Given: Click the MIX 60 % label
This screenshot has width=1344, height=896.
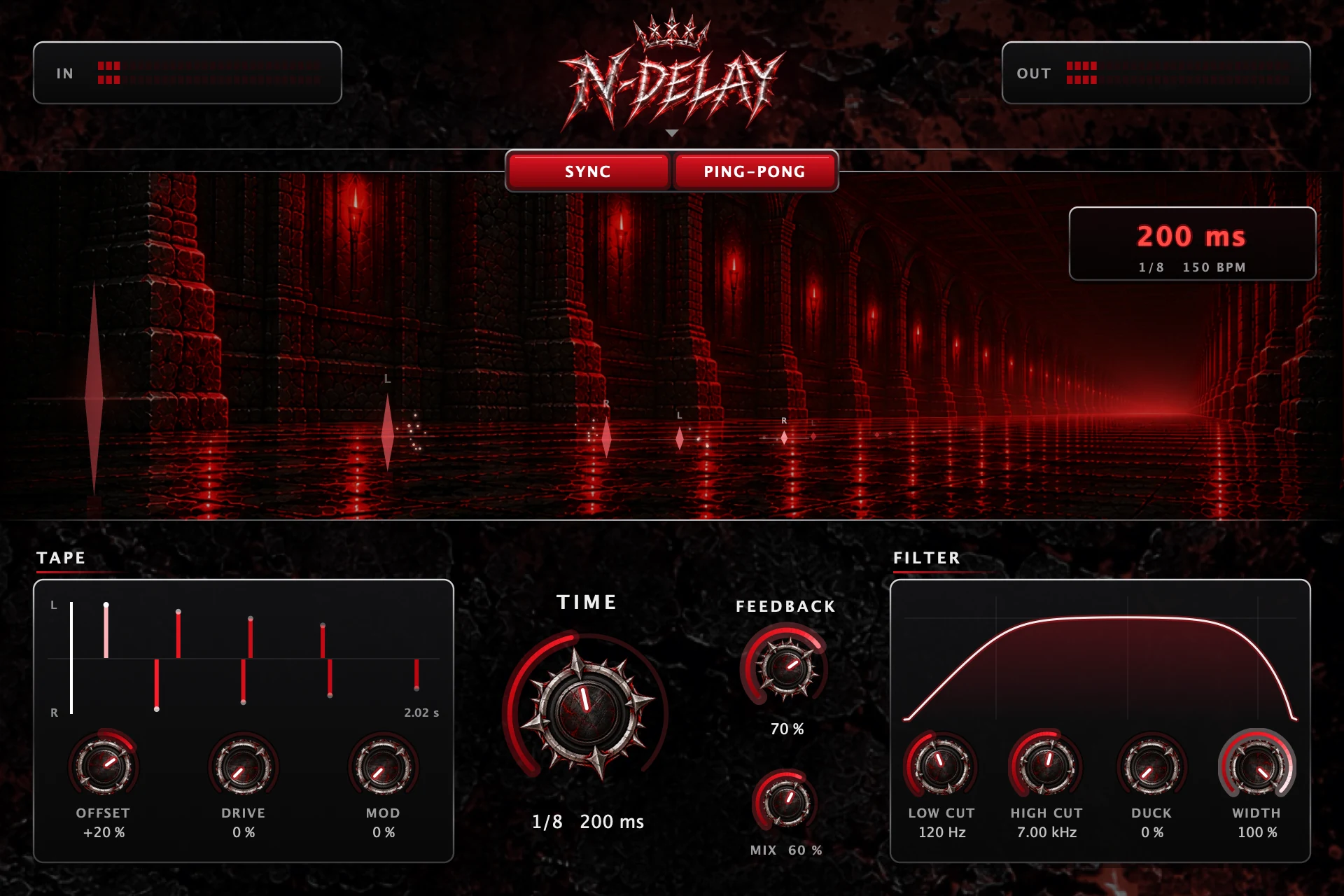Looking at the screenshot, I should pos(786,850).
